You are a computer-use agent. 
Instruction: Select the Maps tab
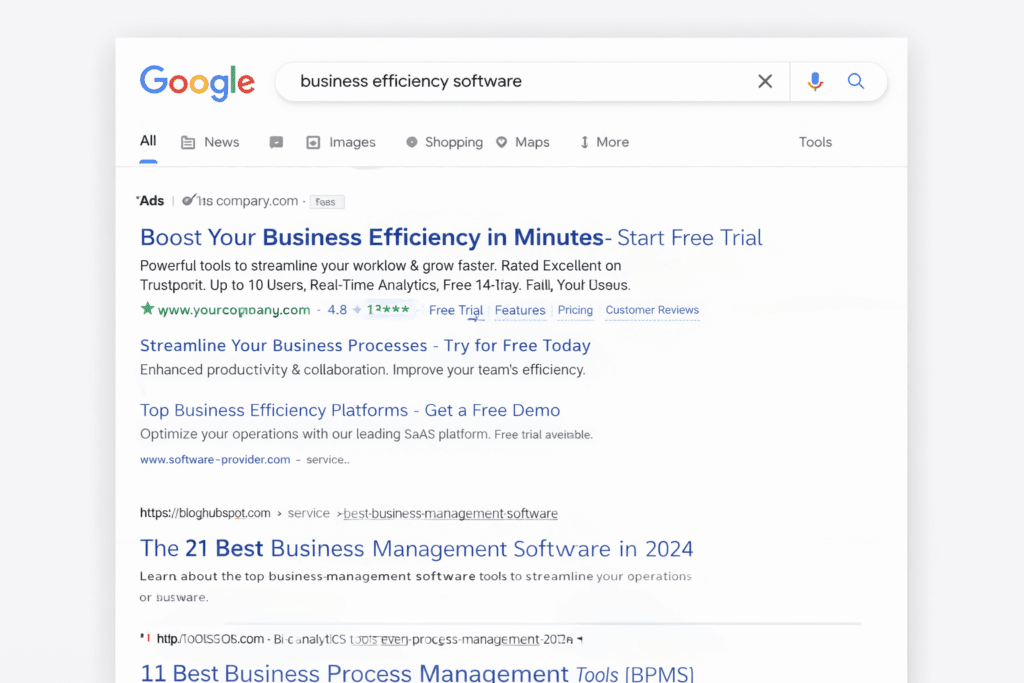[523, 142]
